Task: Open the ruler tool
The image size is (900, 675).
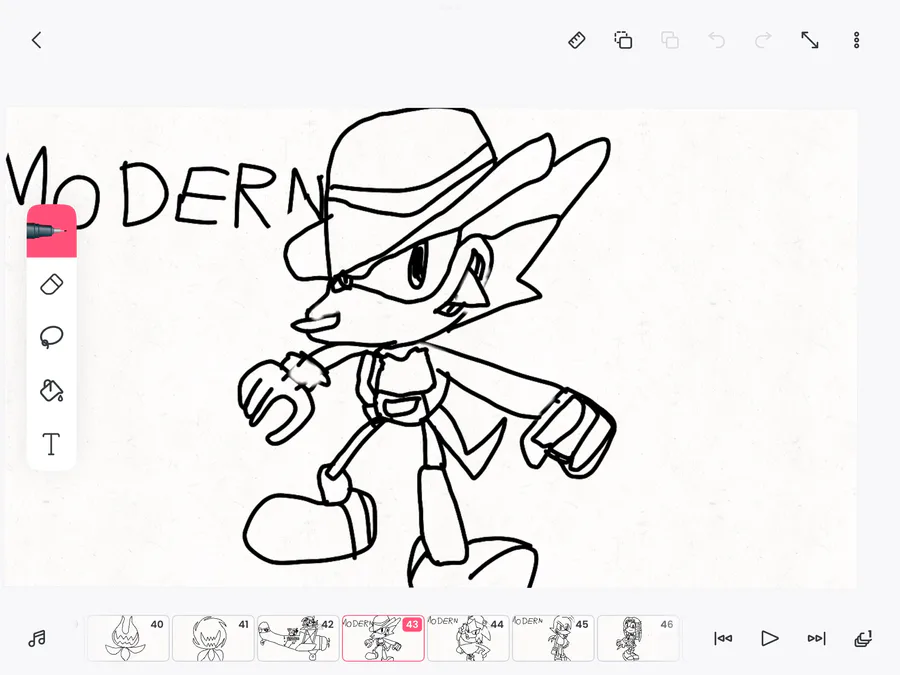Action: point(577,40)
